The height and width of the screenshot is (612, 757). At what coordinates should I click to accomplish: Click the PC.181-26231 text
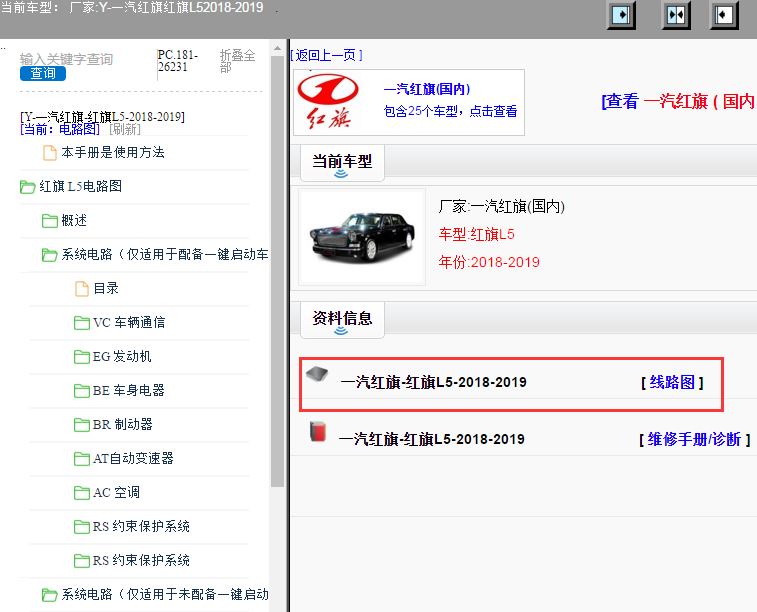[178, 61]
